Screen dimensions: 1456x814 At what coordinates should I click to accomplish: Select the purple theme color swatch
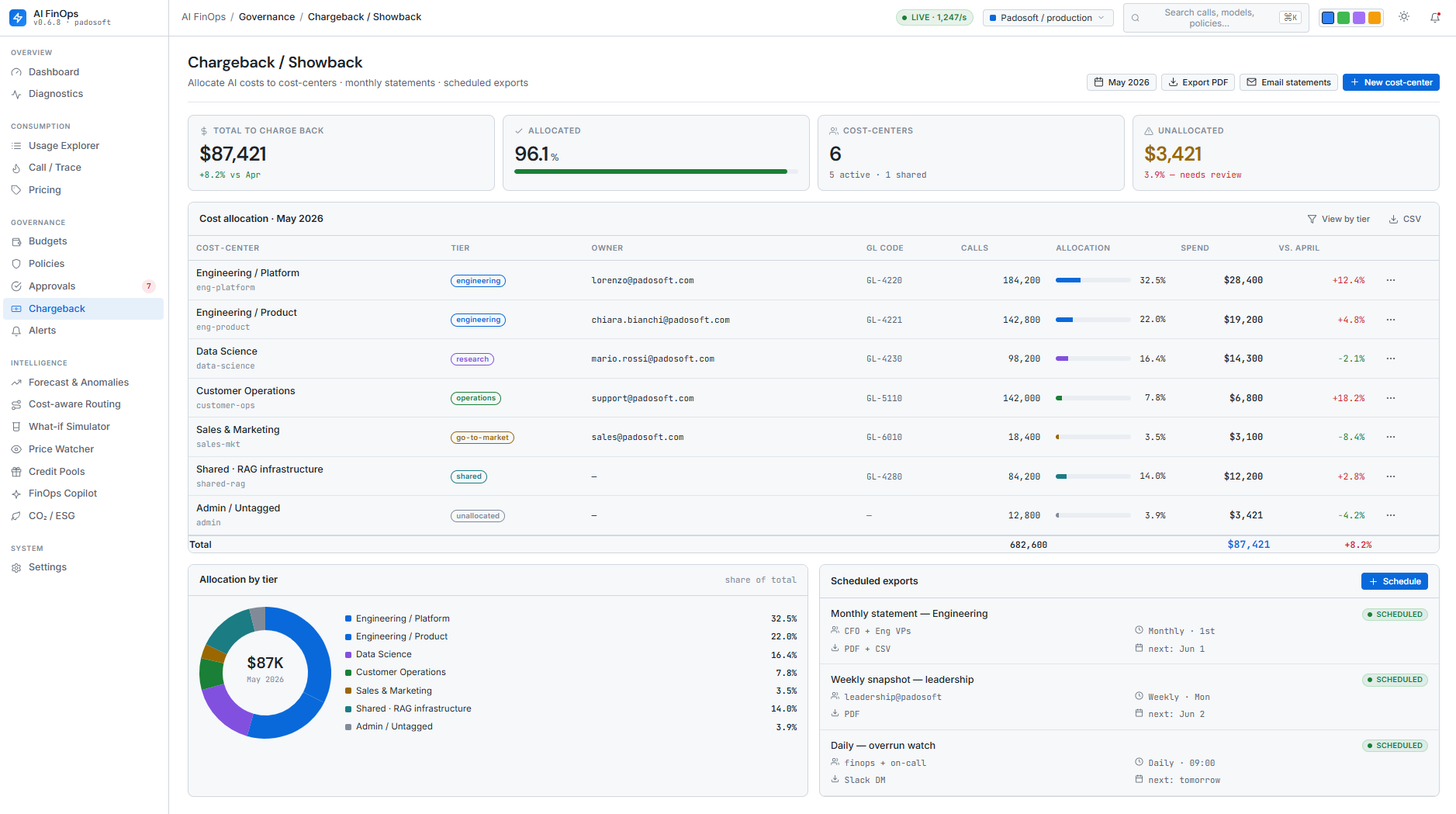[1359, 18]
